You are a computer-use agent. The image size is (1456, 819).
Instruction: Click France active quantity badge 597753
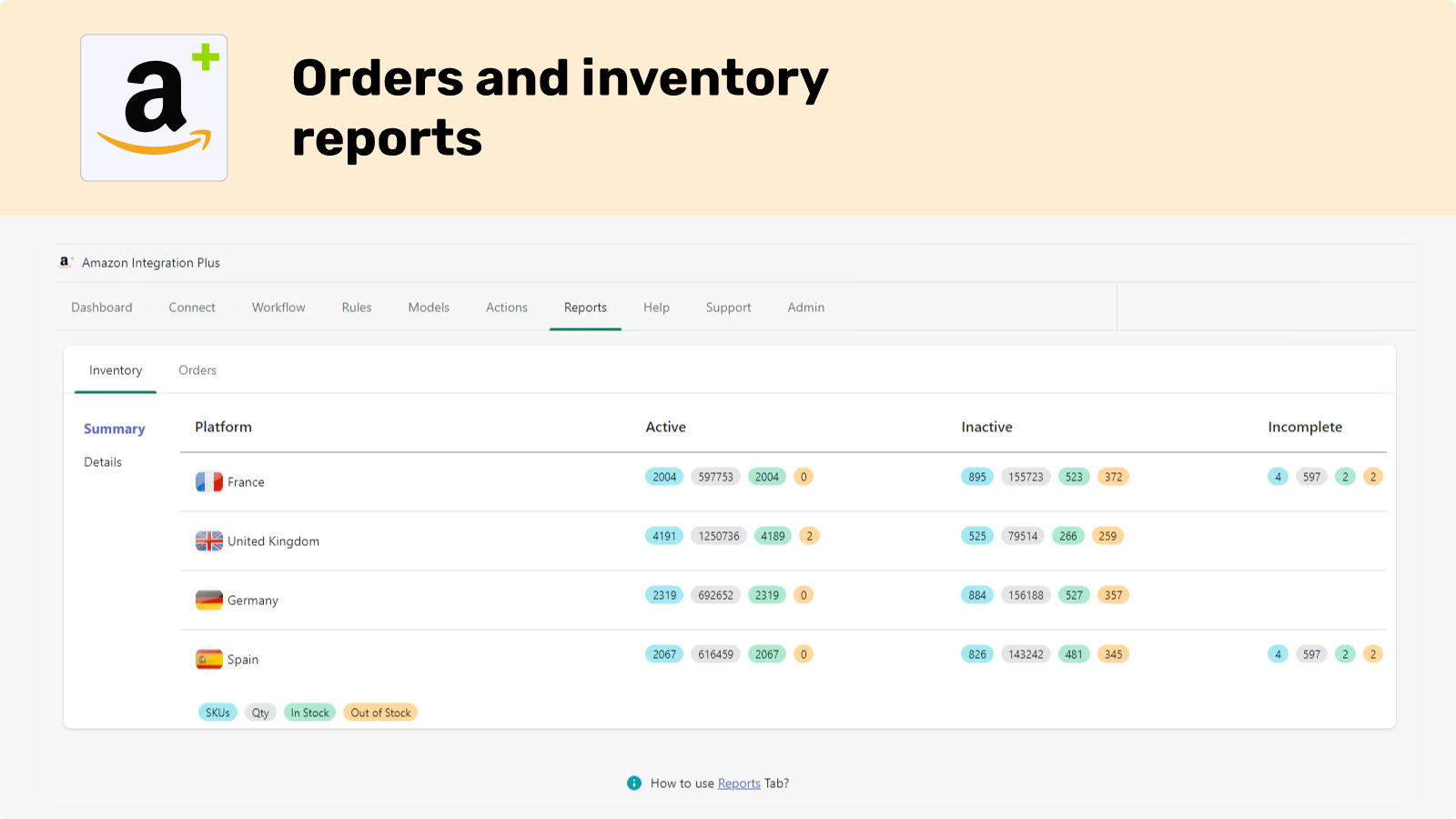715,477
